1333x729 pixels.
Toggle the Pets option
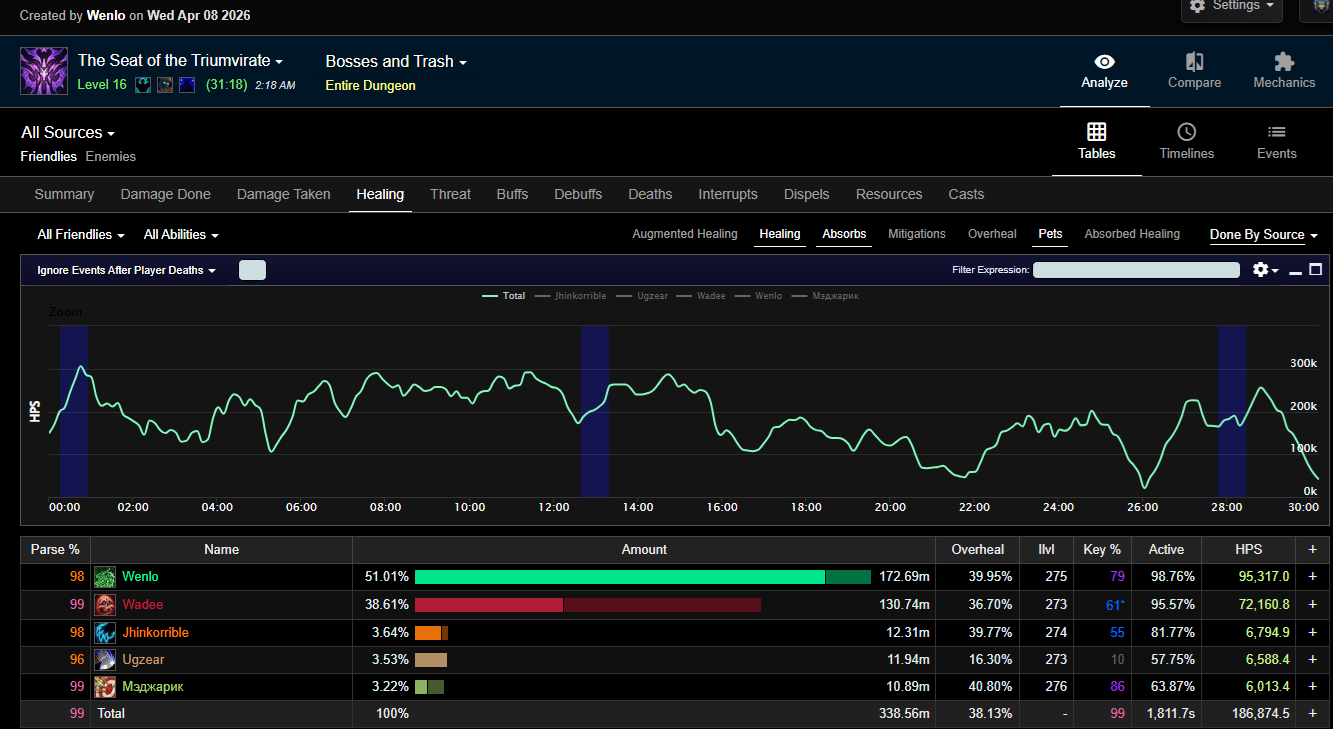1050,234
